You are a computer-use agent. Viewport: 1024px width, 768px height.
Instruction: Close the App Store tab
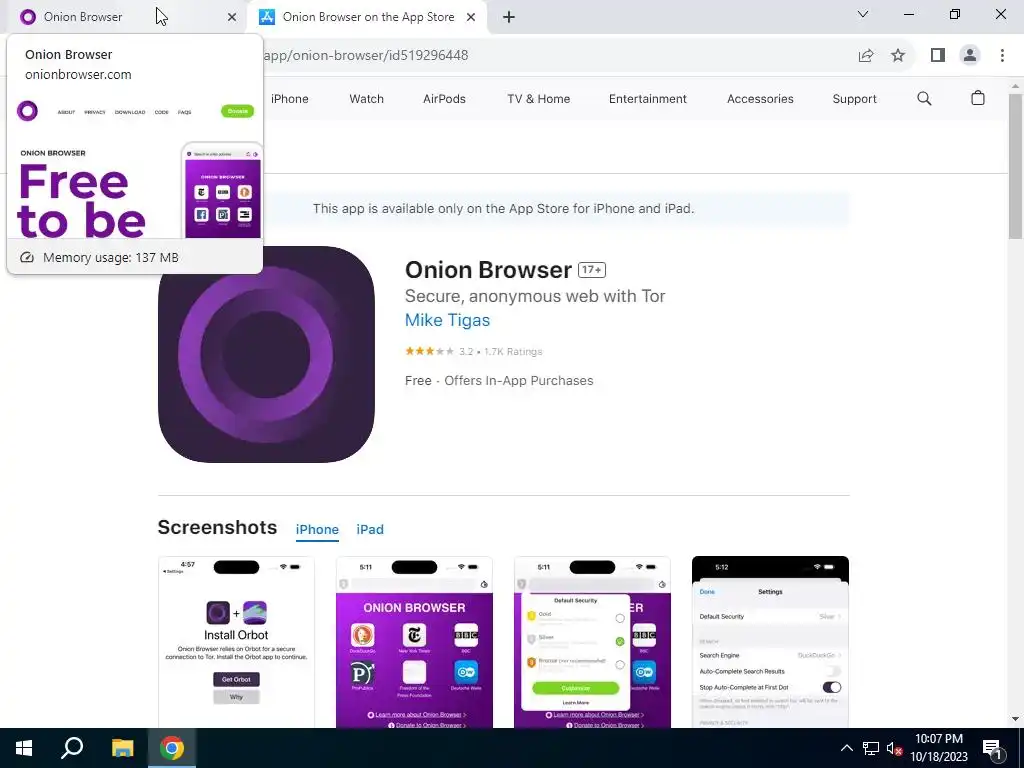click(471, 18)
